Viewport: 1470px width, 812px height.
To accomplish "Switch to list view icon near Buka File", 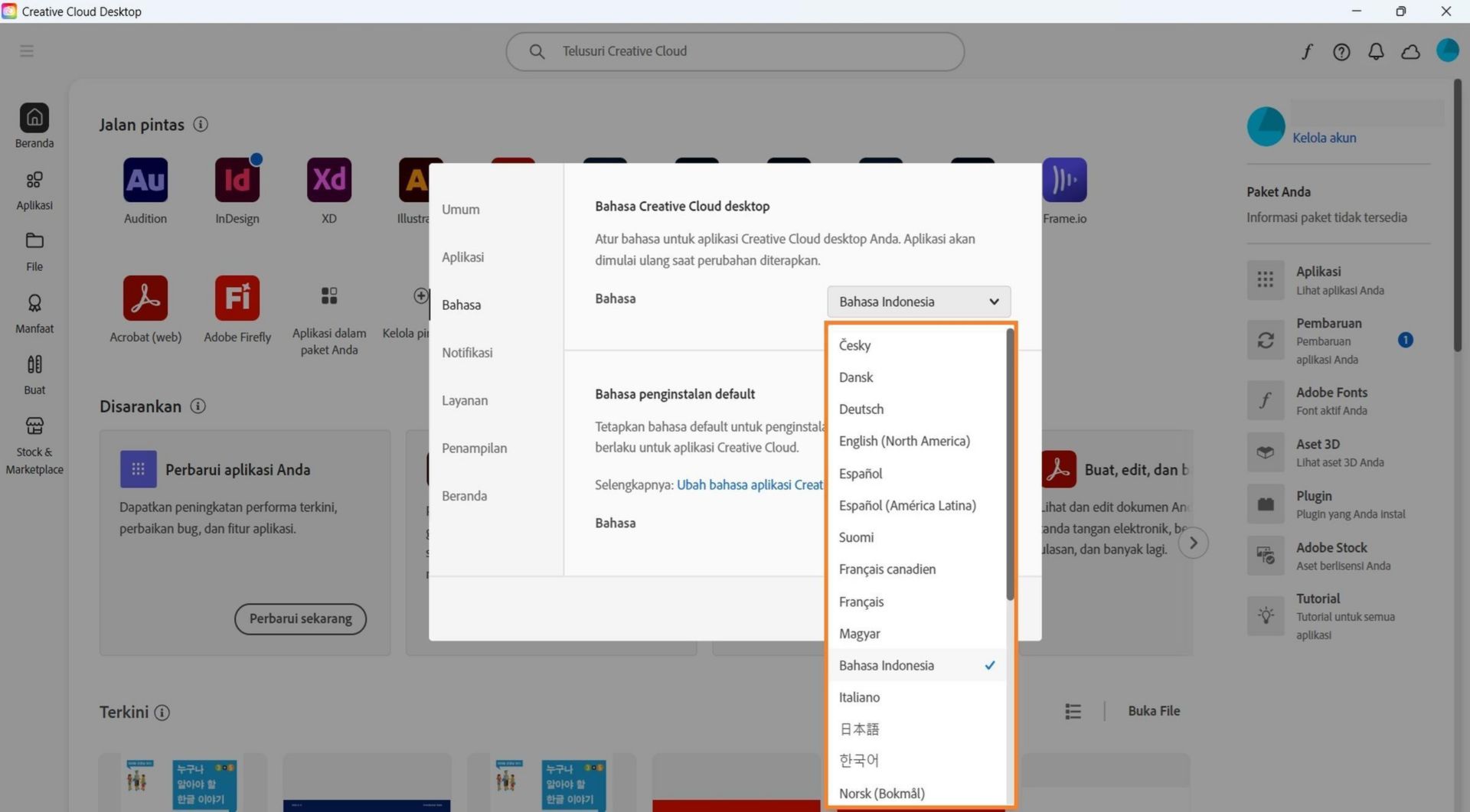I will 1073,711.
